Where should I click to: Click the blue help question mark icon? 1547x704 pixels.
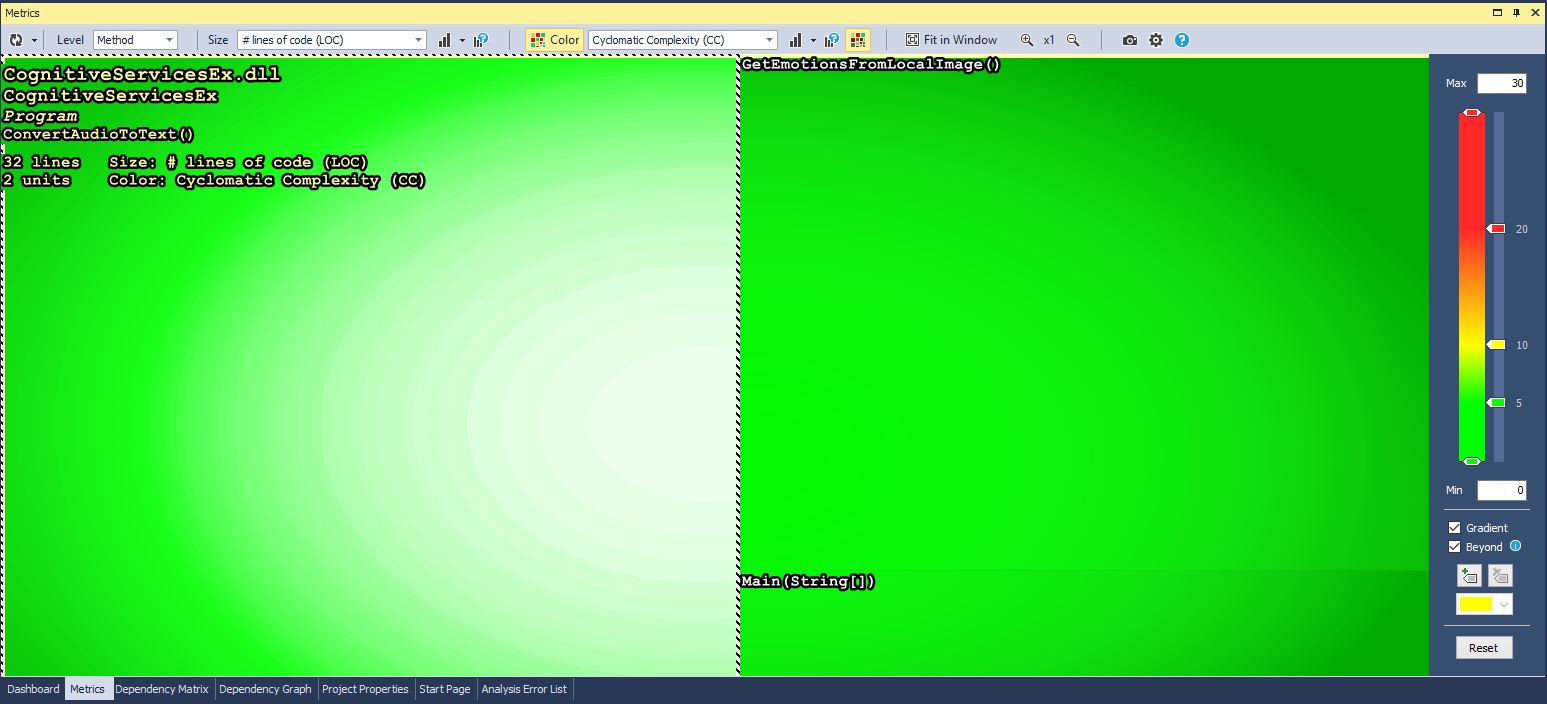click(x=1182, y=40)
